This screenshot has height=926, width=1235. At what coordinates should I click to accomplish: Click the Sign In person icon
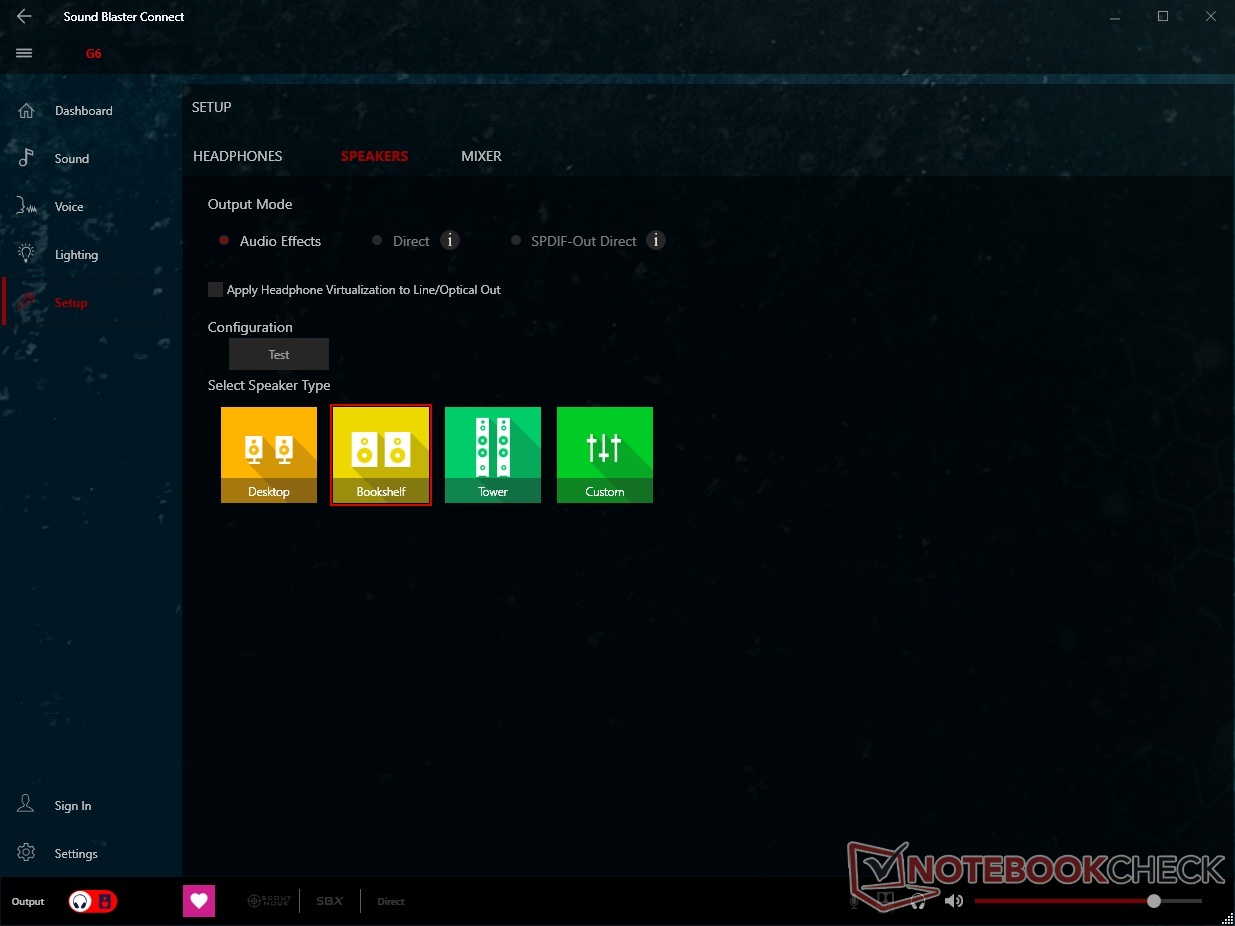pos(27,804)
